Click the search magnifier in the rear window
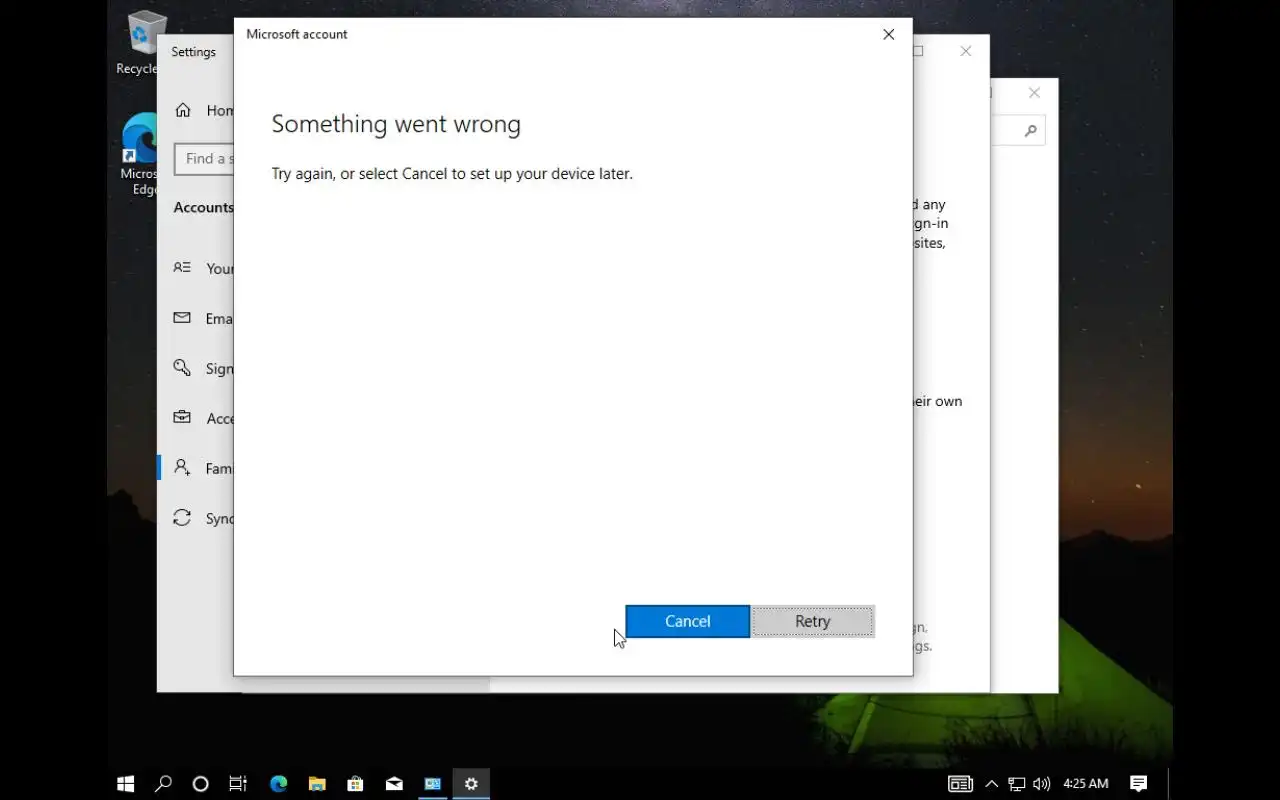Viewport: 1280px width, 800px height. [x=1031, y=131]
